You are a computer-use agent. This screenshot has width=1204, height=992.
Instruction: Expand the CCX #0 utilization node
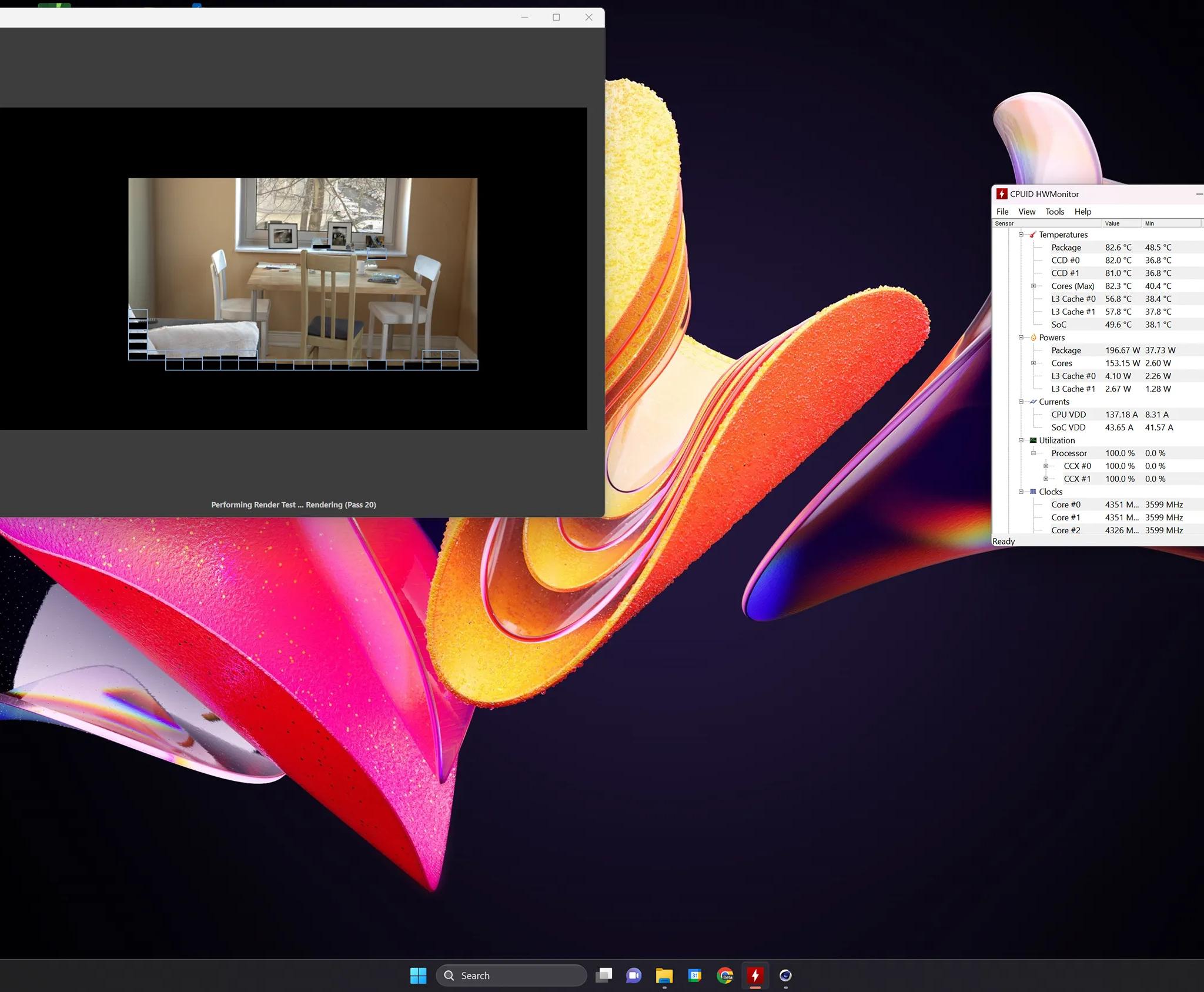point(1046,466)
